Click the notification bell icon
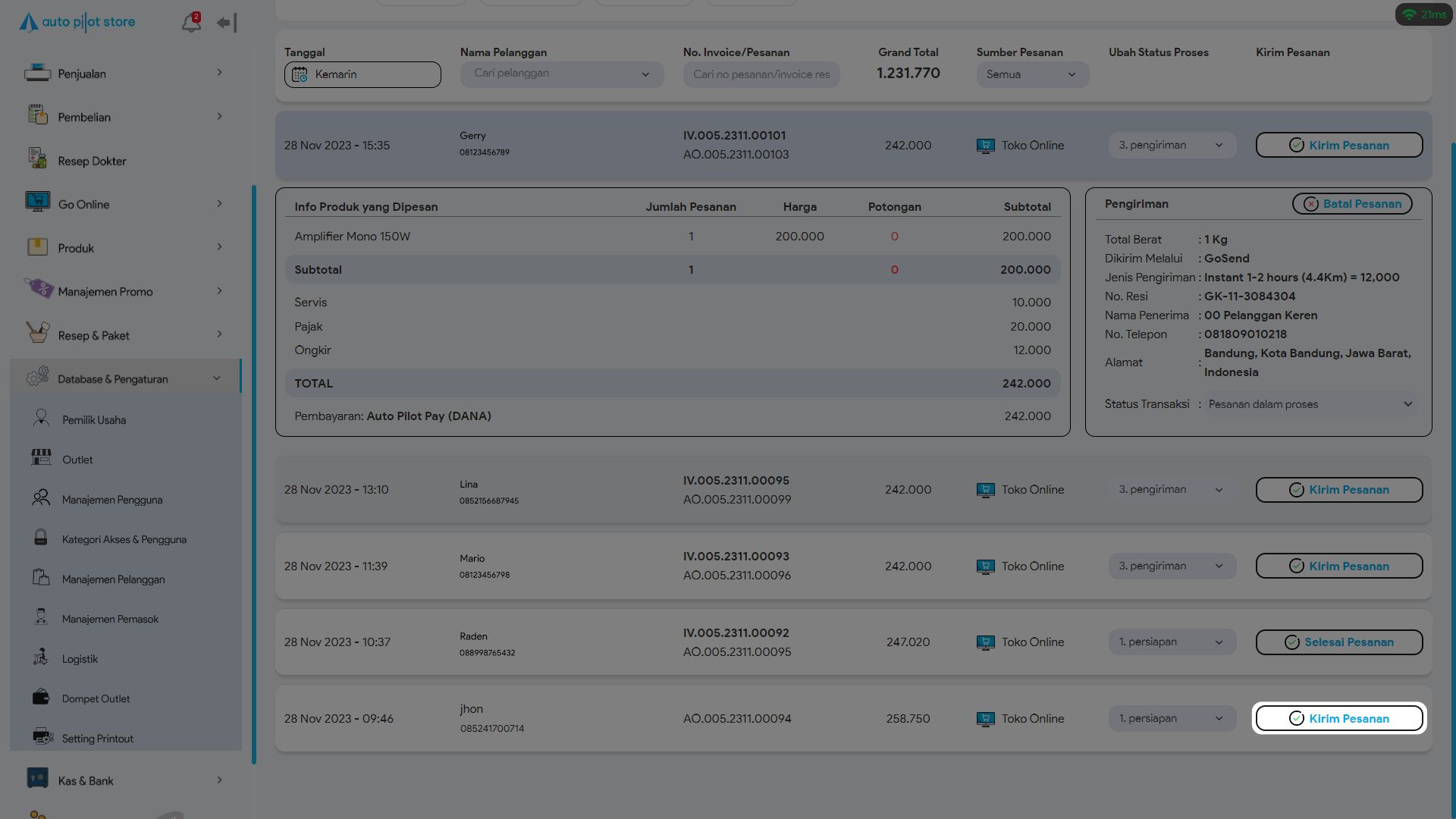 click(x=190, y=23)
